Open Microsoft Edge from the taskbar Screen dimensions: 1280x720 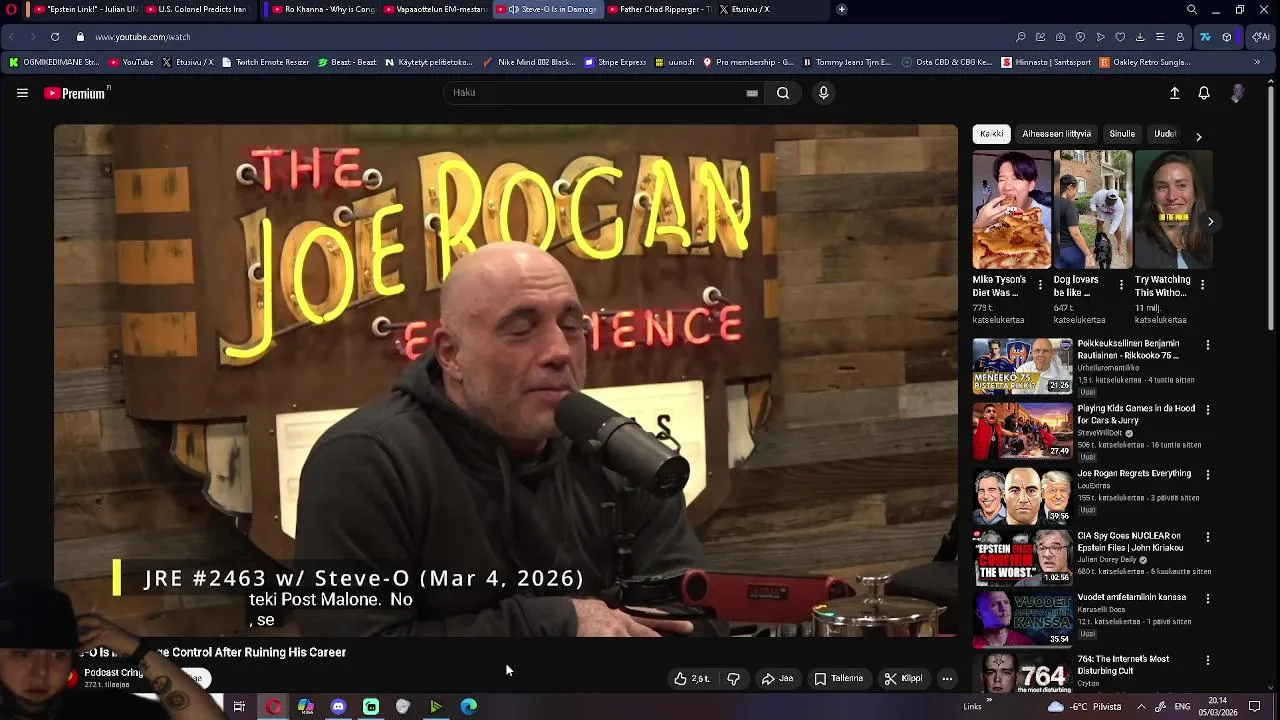tap(468, 707)
